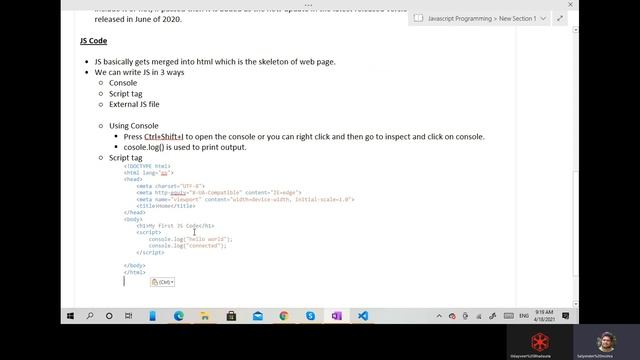Launch Microsoft Edge from the taskbar
The width and height of the screenshot is (640, 360).
179,316
